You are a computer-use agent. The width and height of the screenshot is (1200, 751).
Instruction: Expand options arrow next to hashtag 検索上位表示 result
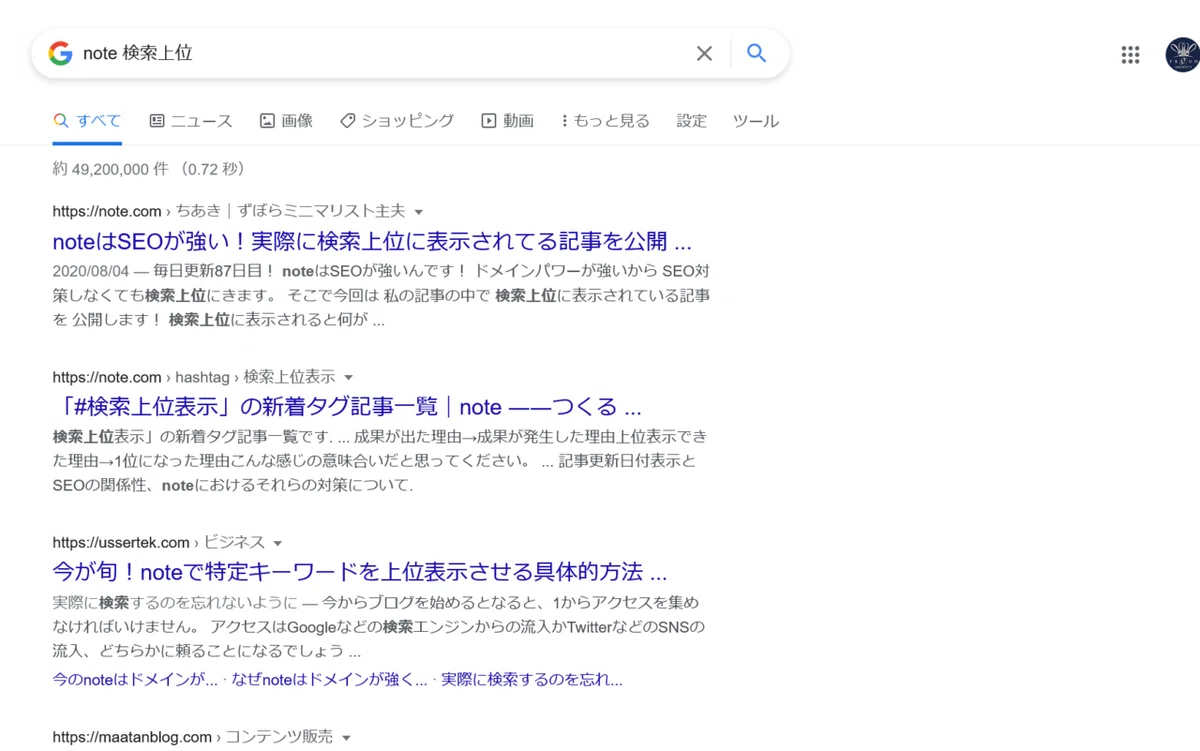pyautogui.click(x=349, y=378)
